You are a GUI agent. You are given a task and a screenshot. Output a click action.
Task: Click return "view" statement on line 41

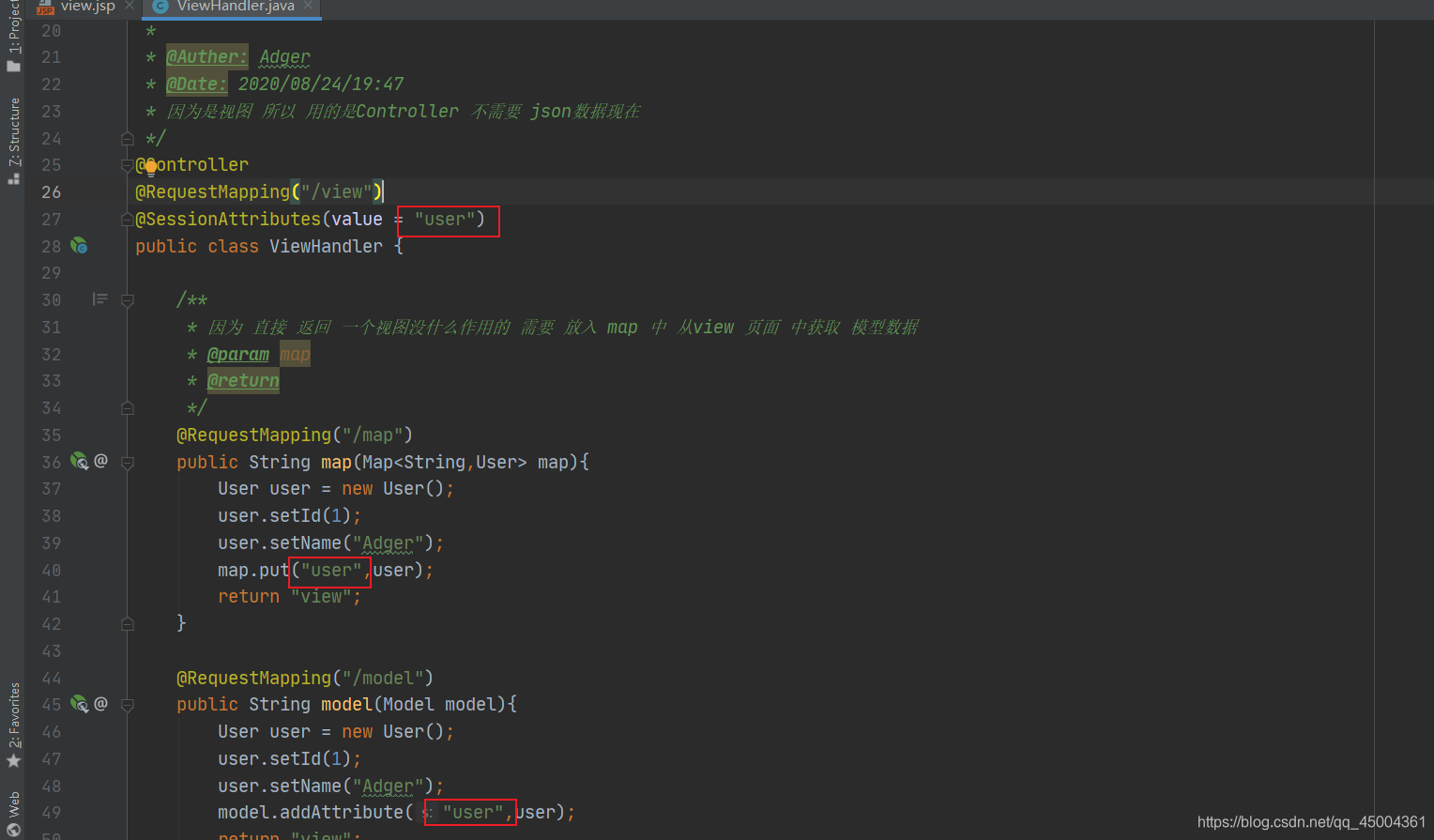pyautogui.click(x=289, y=597)
